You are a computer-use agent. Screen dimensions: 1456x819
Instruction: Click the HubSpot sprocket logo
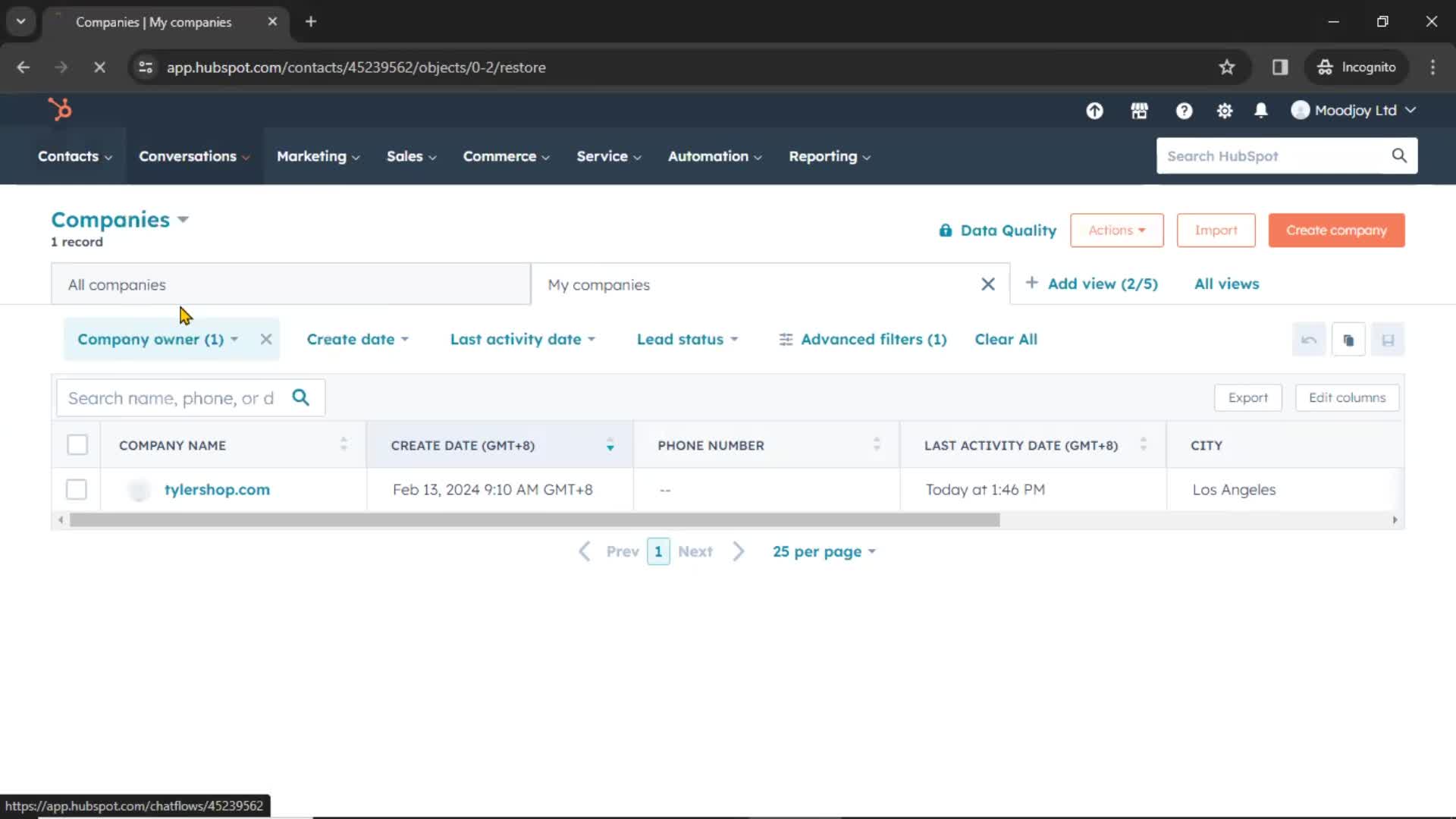tap(60, 110)
